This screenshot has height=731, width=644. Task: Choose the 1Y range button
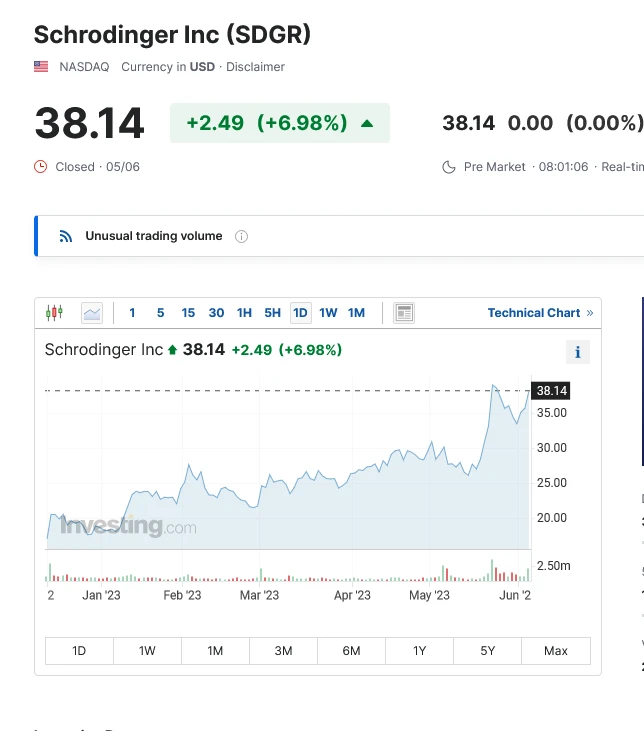tap(420, 651)
